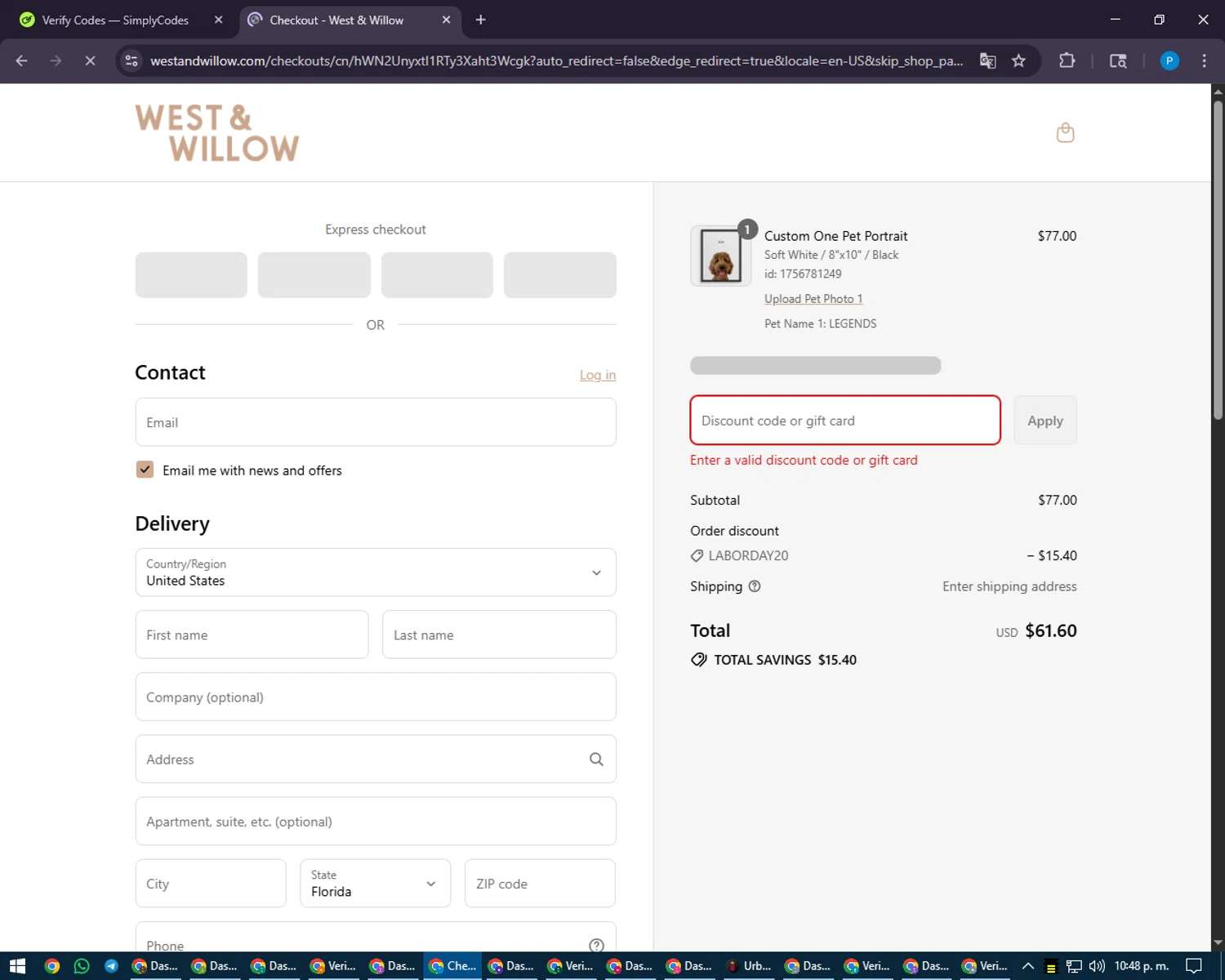Open the Chrome profile avatar
The image size is (1225, 980).
tap(1169, 61)
